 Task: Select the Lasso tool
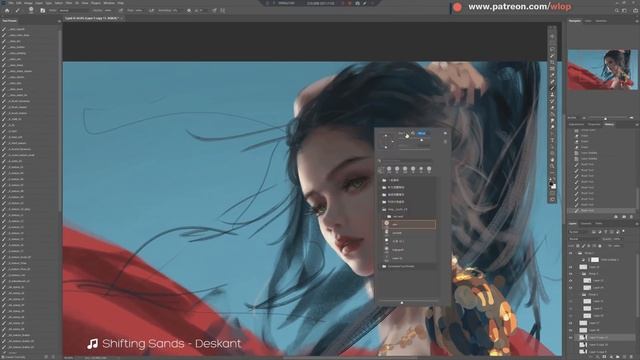point(552,49)
